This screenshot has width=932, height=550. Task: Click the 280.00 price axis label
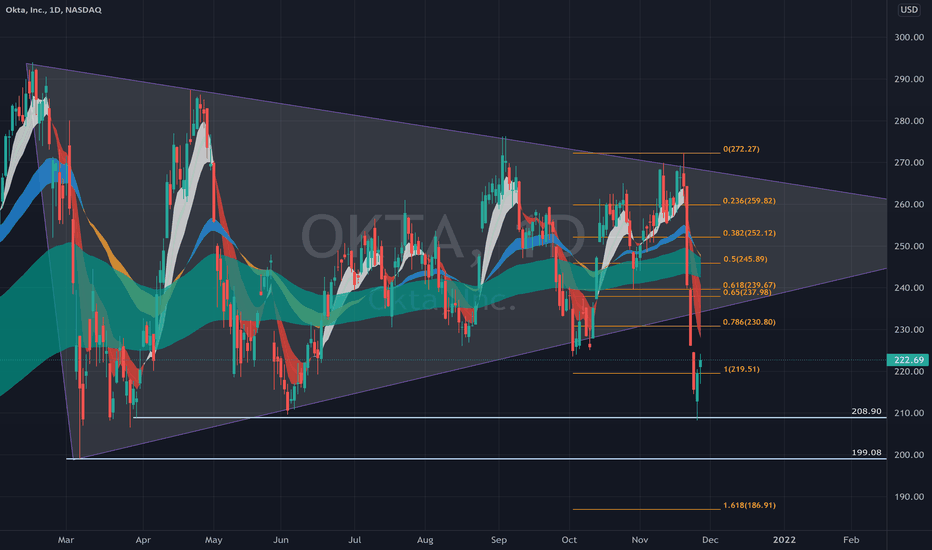click(x=909, y=121)
